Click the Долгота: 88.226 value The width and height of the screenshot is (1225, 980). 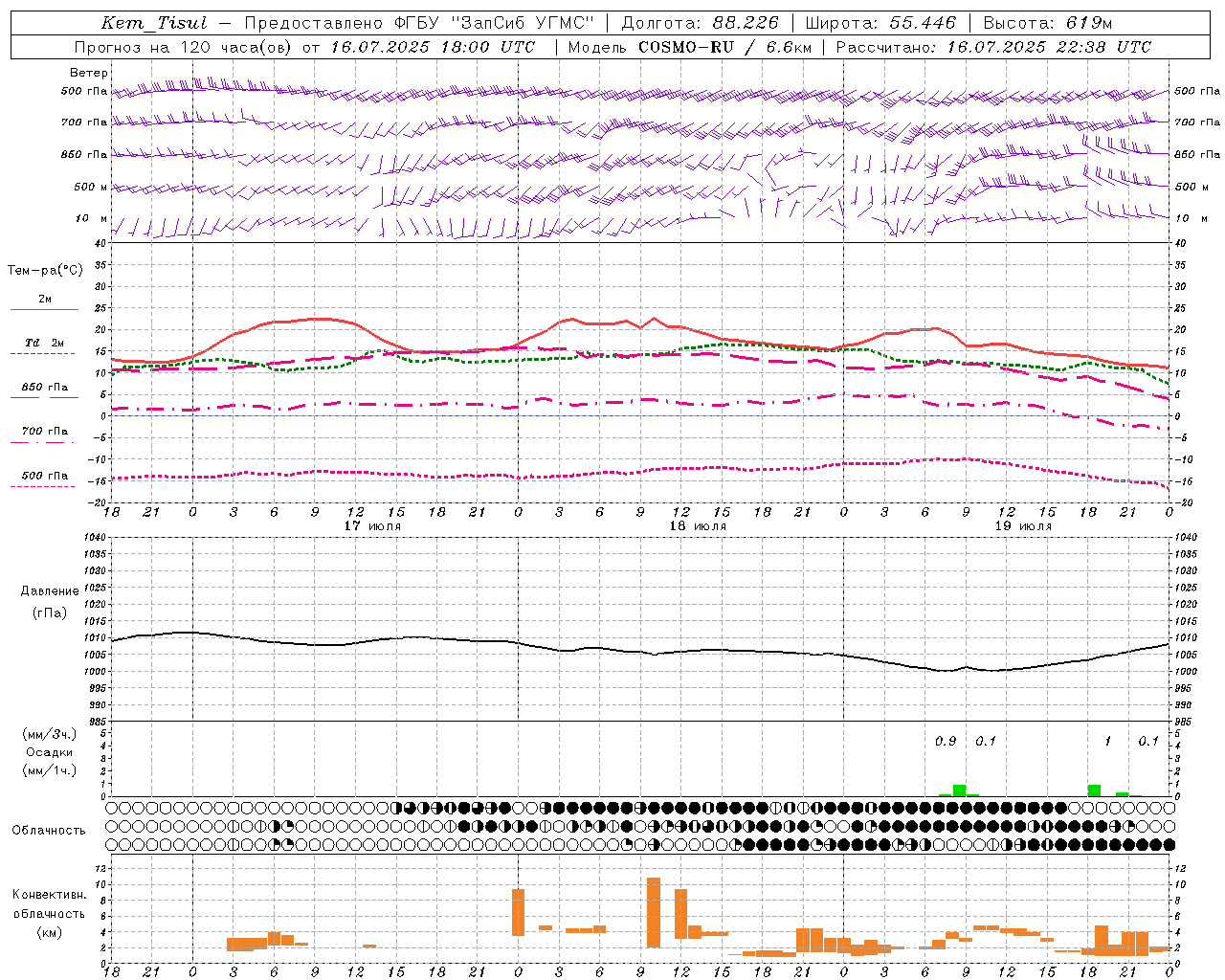[701, 23]
